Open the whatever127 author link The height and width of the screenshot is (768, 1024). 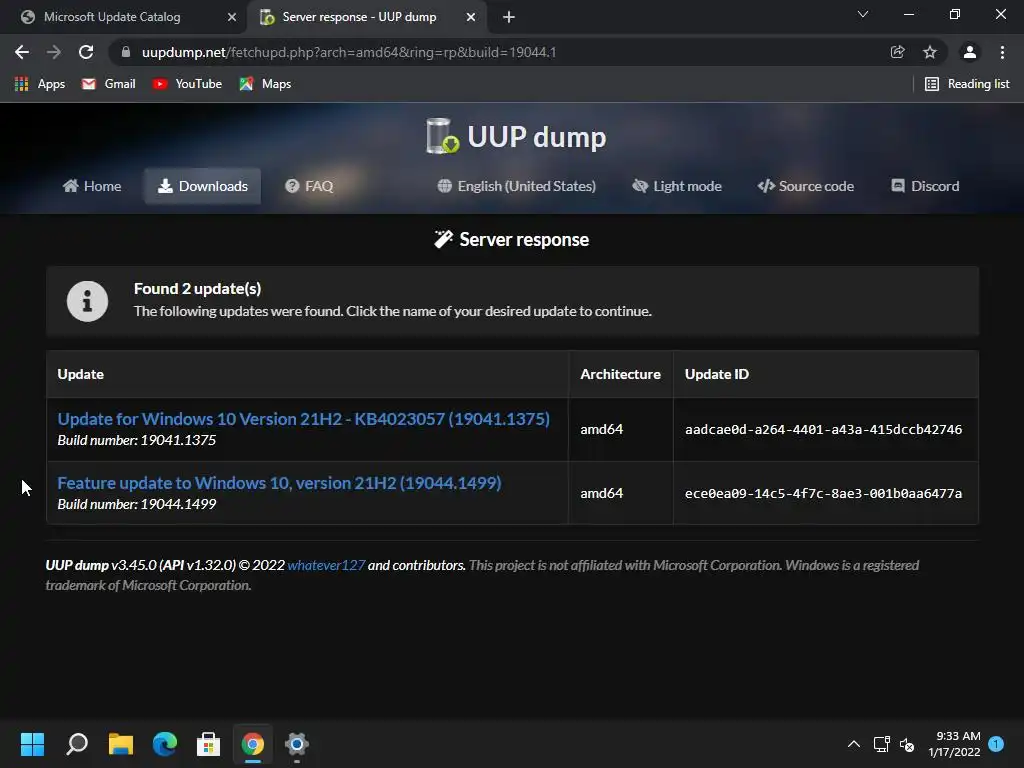[326, 565]
